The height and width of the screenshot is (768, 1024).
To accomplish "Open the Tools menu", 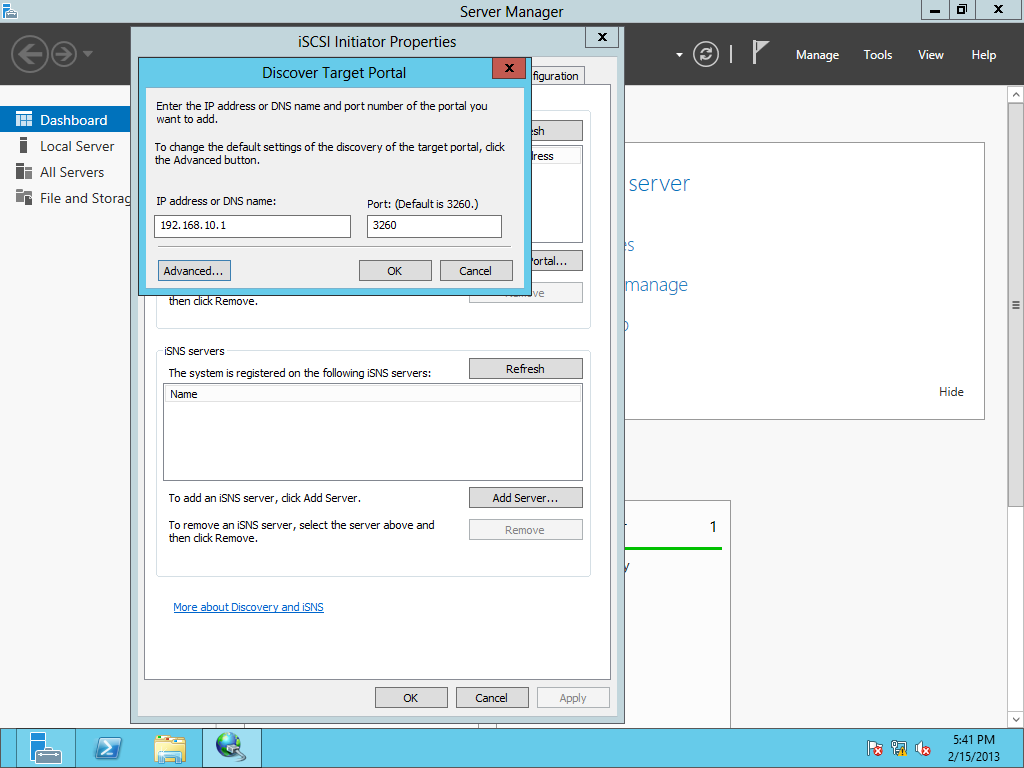I will click(x=877, y=55).
